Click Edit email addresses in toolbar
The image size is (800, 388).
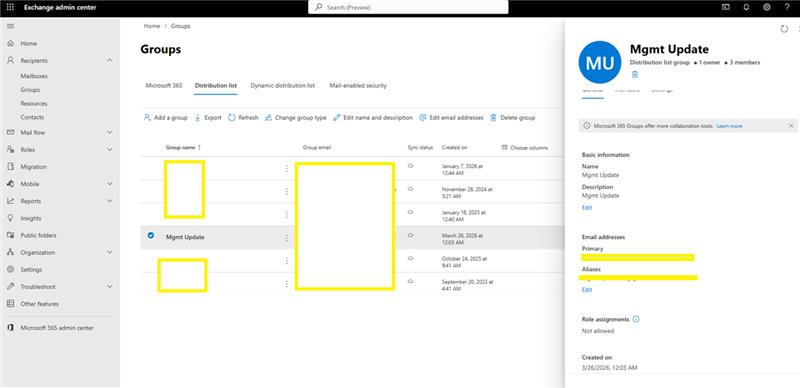451,117
